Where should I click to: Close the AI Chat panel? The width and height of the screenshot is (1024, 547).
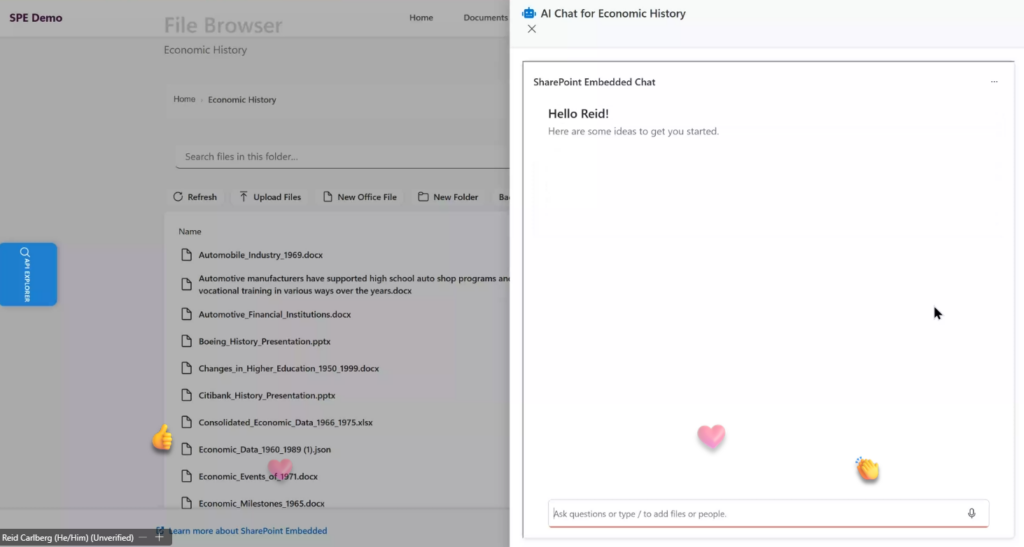532,29
